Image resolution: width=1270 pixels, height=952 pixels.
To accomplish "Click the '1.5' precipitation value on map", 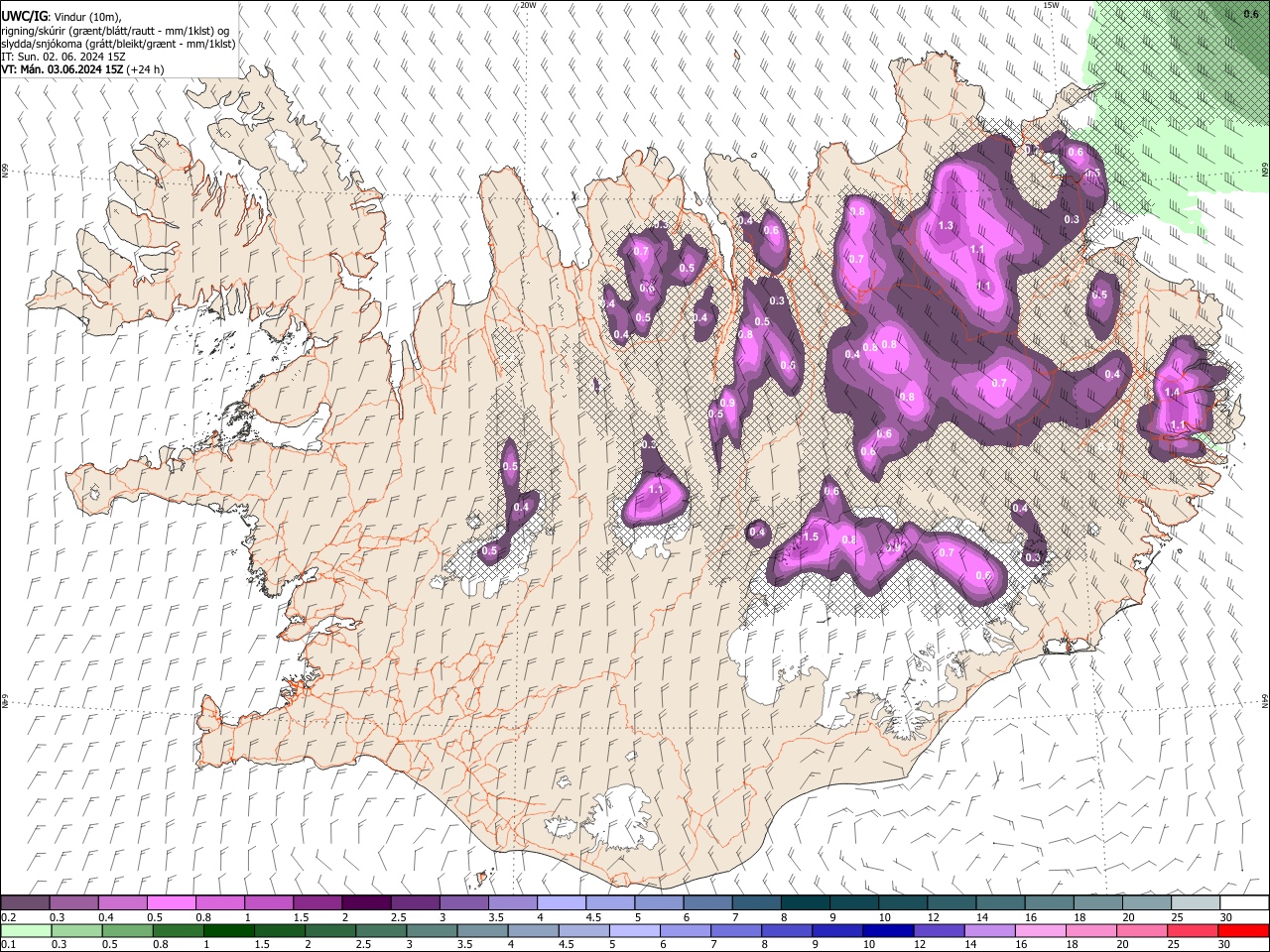I will pos(811,536).
